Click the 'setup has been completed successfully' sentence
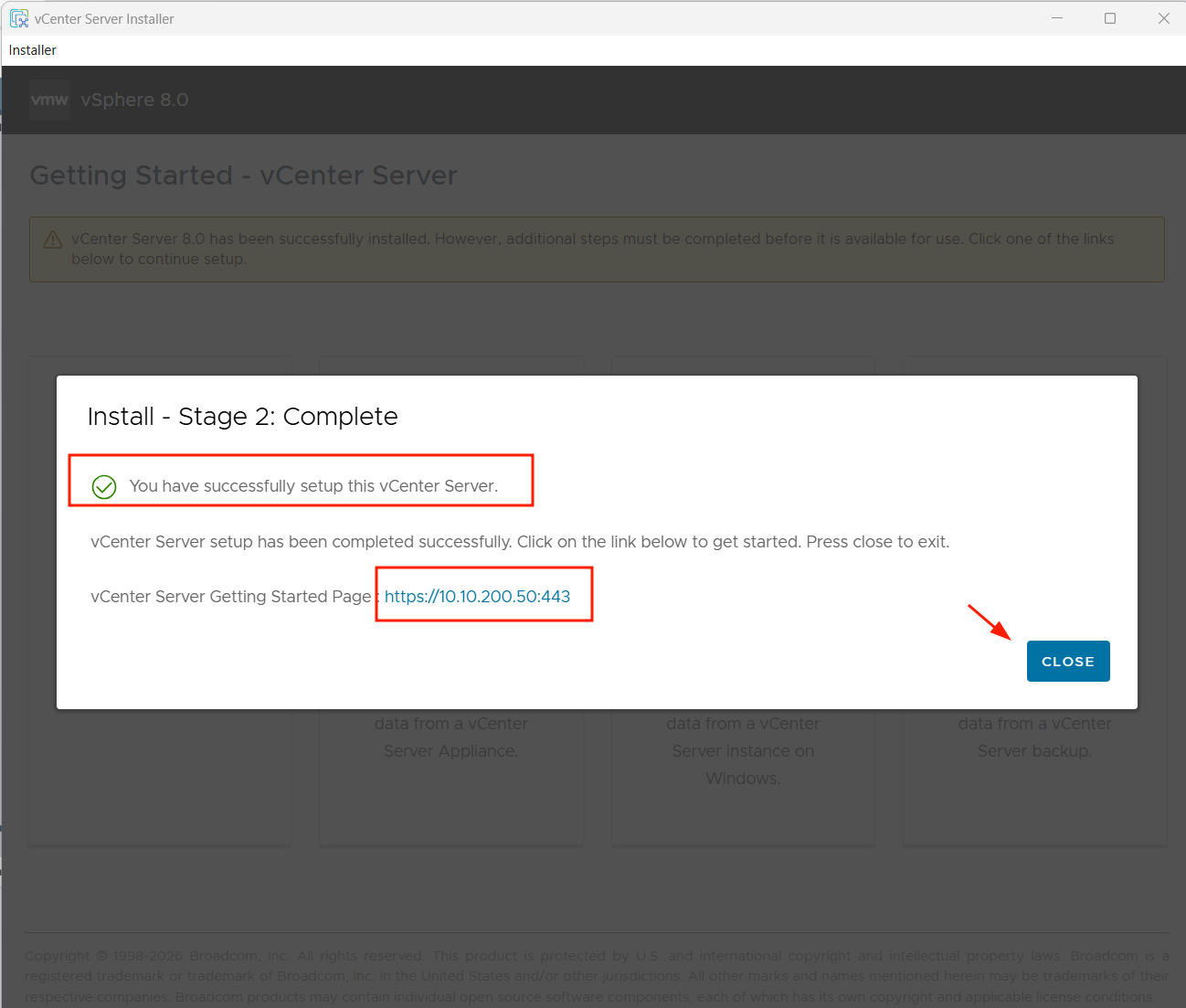This screenshot has height=1008, width=1186. pos(520,542)
